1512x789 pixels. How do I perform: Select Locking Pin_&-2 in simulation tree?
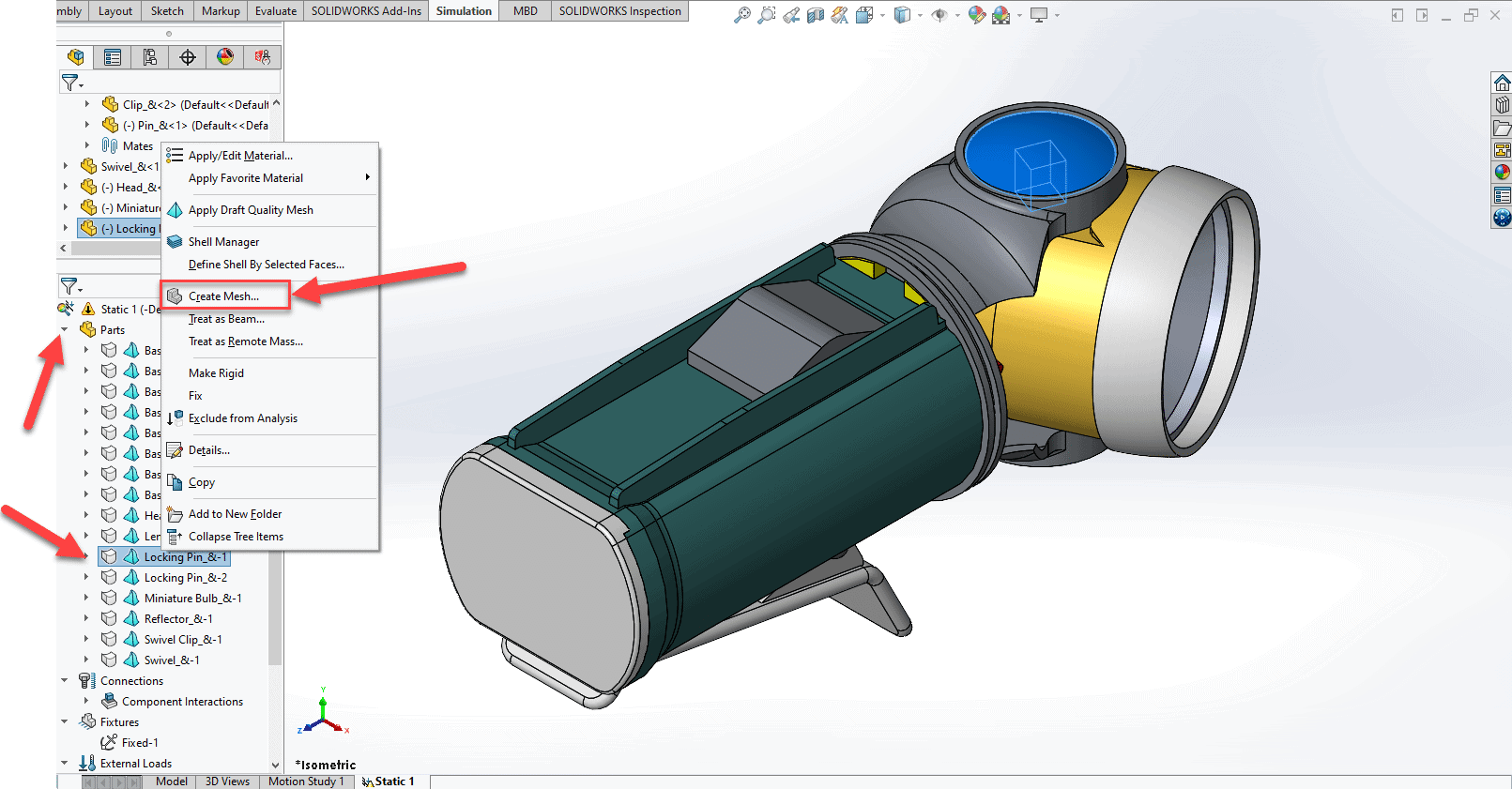185,578
